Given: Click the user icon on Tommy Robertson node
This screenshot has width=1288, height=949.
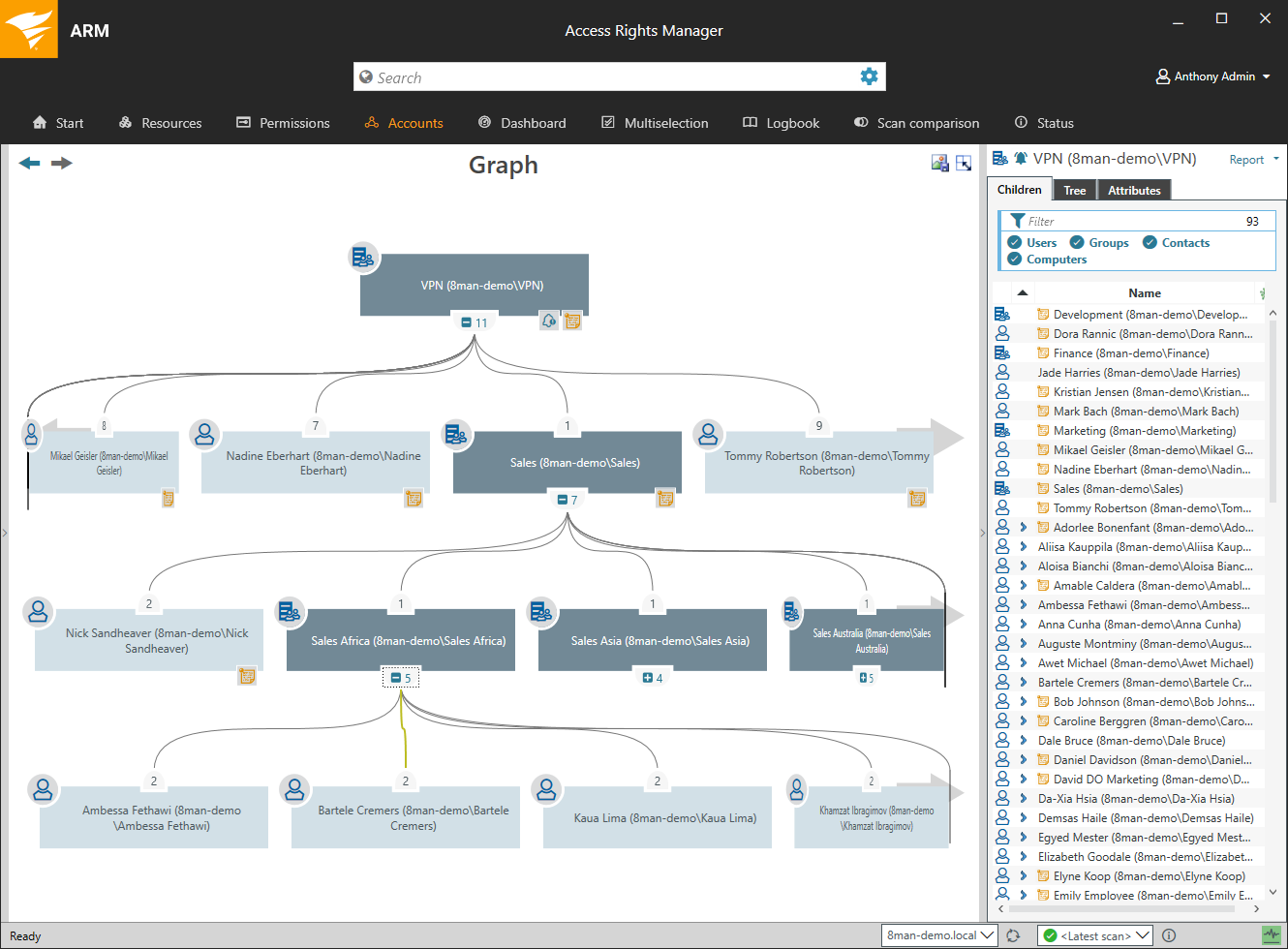Looking at the screenshot, I should coord(708,434).
